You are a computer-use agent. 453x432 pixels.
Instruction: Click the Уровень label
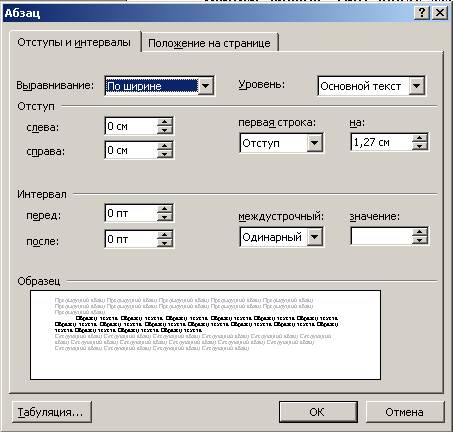262,85
